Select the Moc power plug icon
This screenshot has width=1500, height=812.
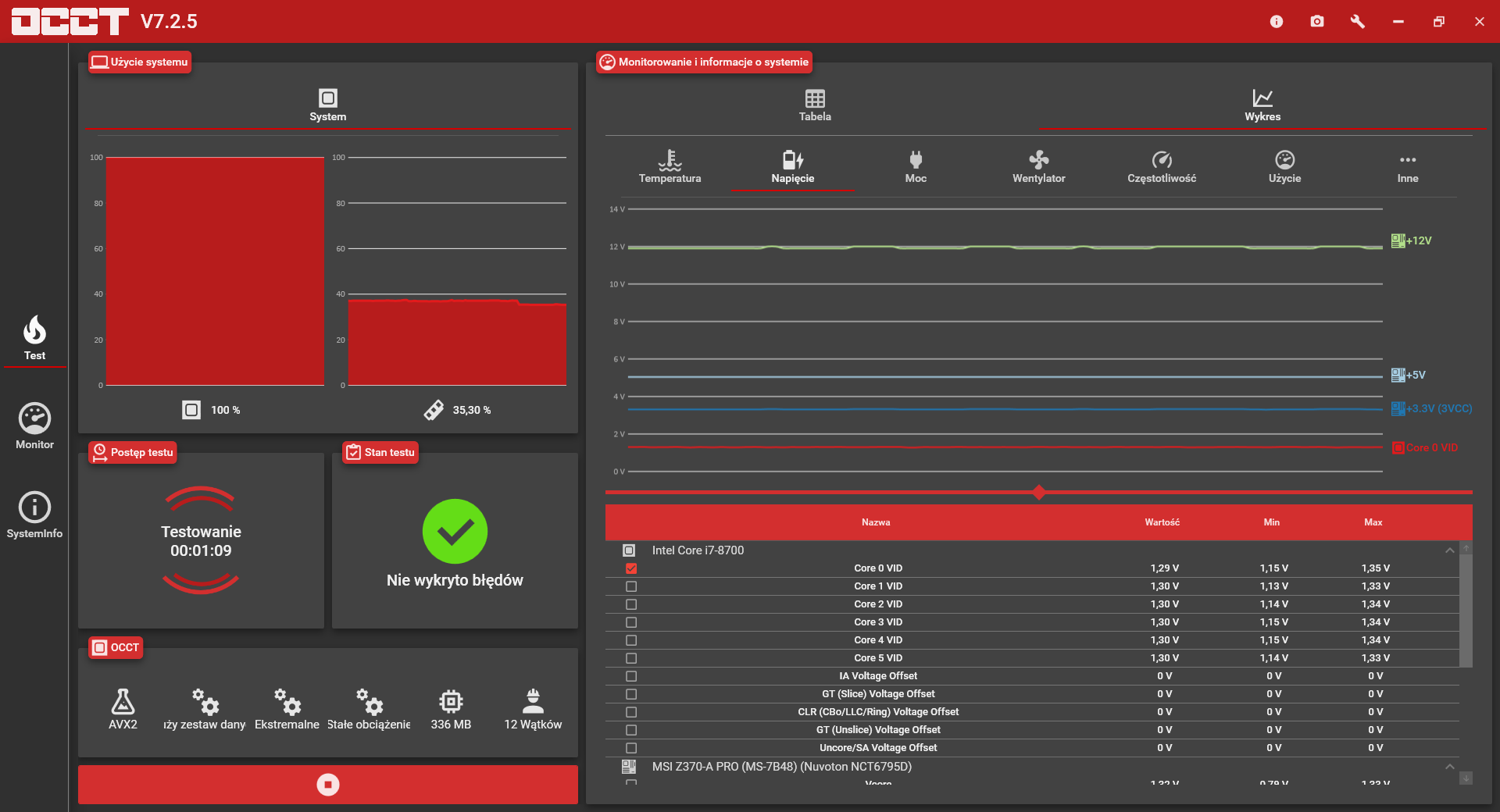tap(916, 160)
